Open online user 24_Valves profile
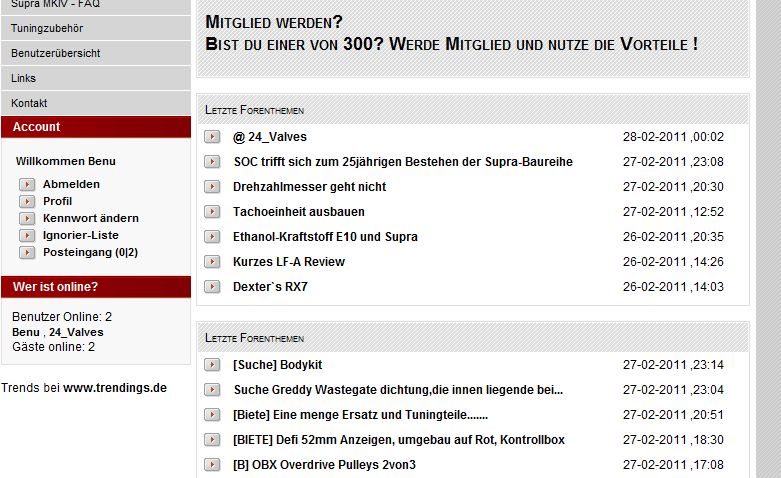The image size is (781, 478). pos(76,332)
